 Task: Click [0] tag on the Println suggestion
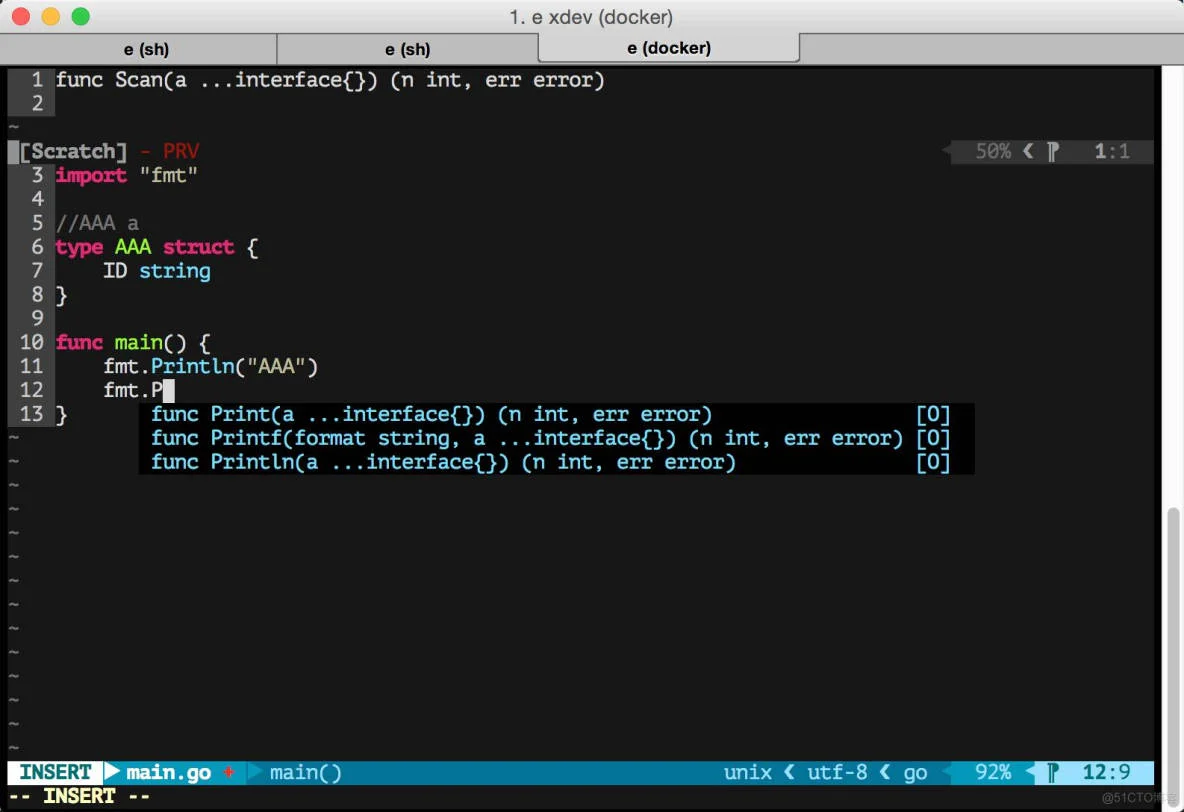click(x=933, y=462)
